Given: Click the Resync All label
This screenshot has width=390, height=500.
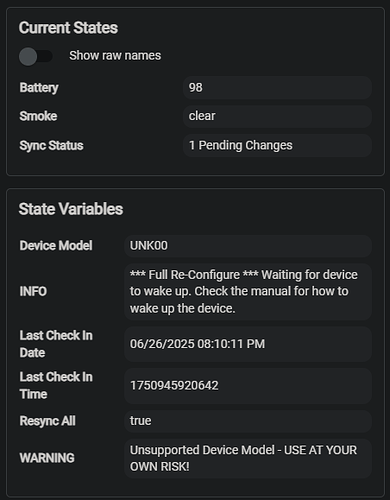Looking at the screenshot, I should click(x=48, y=421).
